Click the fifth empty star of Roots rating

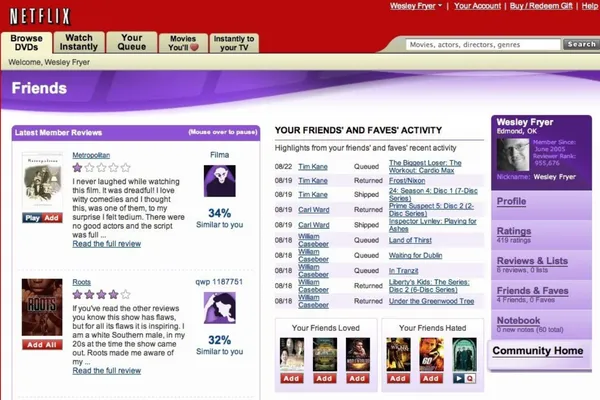tap(126, 294)
